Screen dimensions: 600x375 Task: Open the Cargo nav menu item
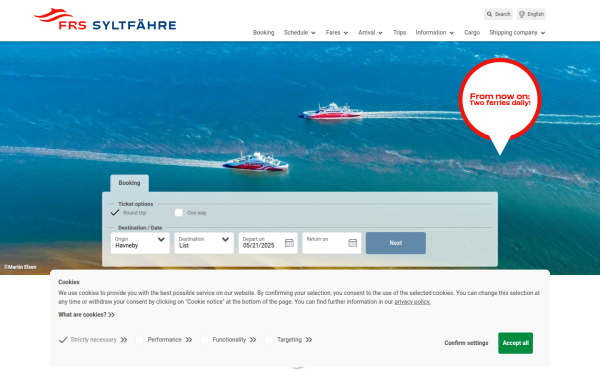tap(472, 33)
